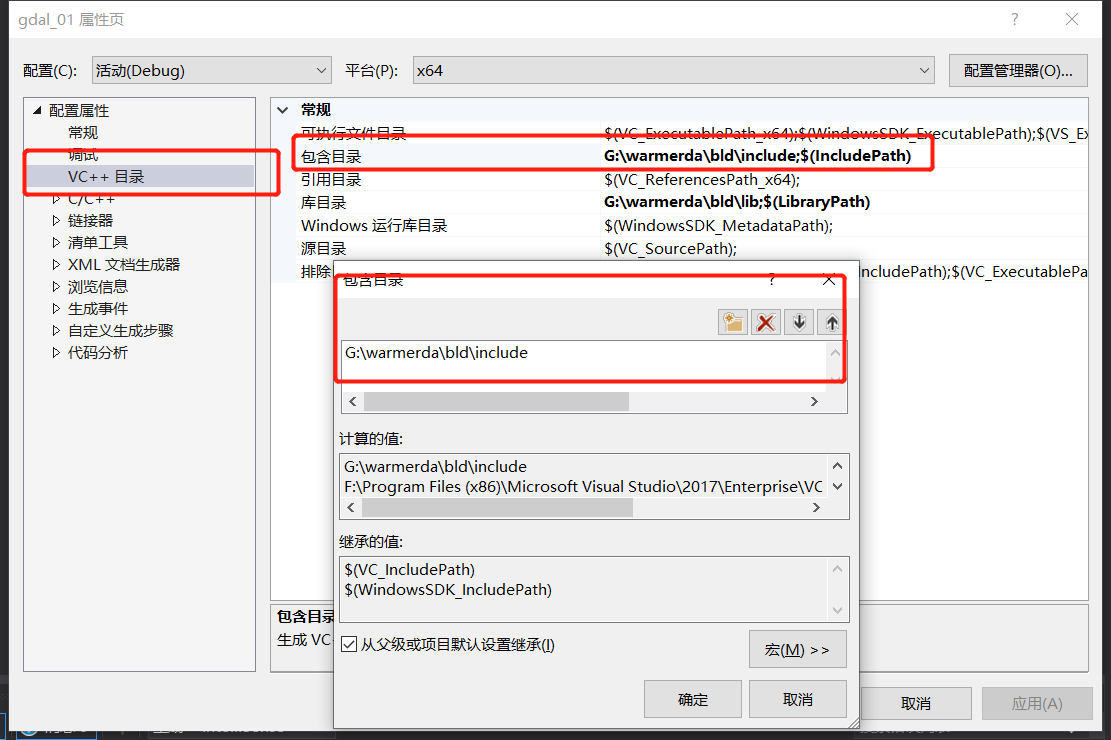Open the 平台 x64 dropdown

[x=673, y=70]
